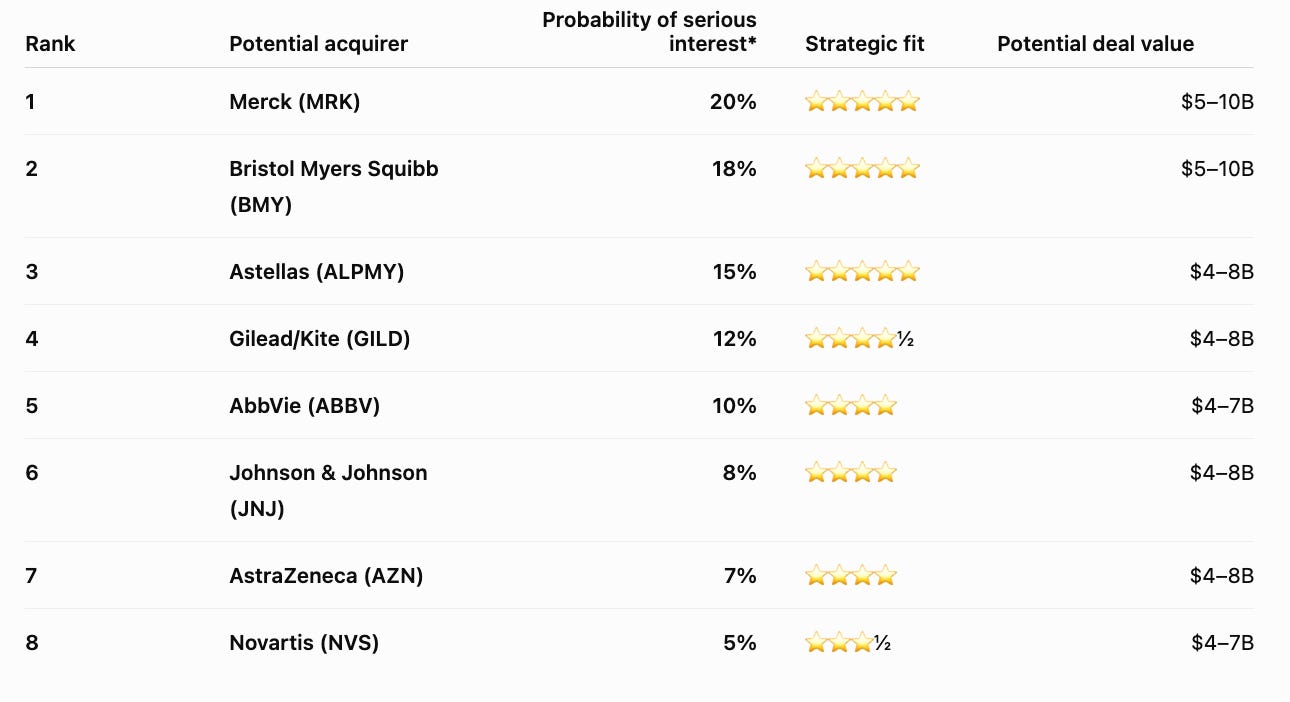Click the Potential acquirer column header
The height and width of the screenshot is (702, 1290).
[318, 44]
